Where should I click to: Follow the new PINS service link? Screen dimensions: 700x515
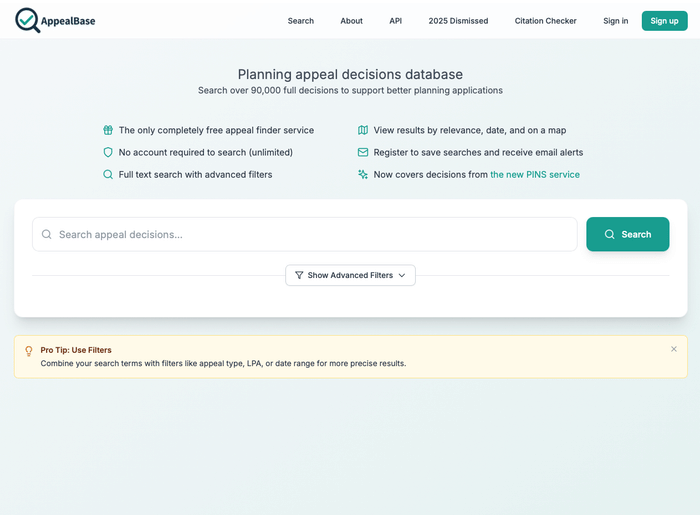click(534, 174)
